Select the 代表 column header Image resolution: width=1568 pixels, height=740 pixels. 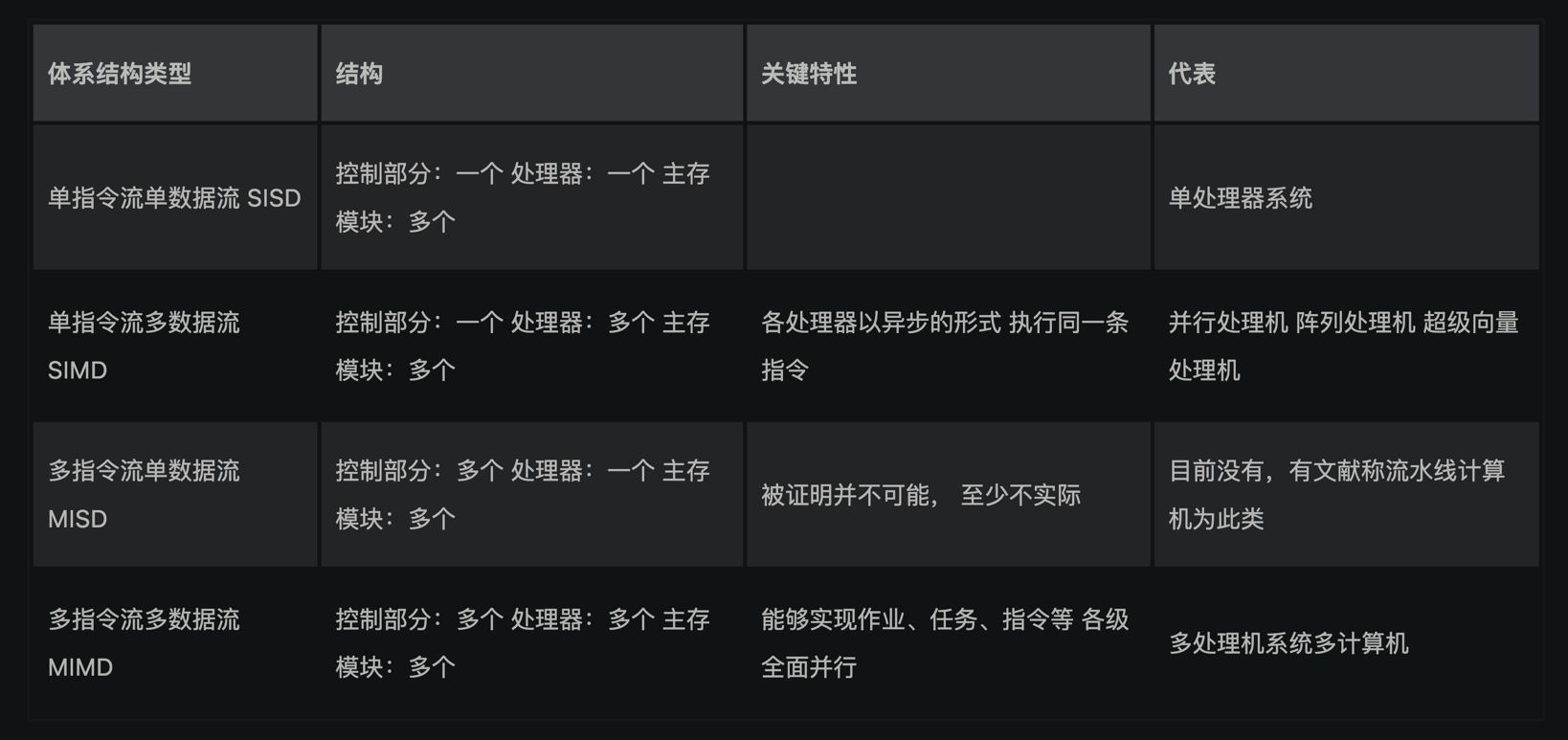point(1192,74)
